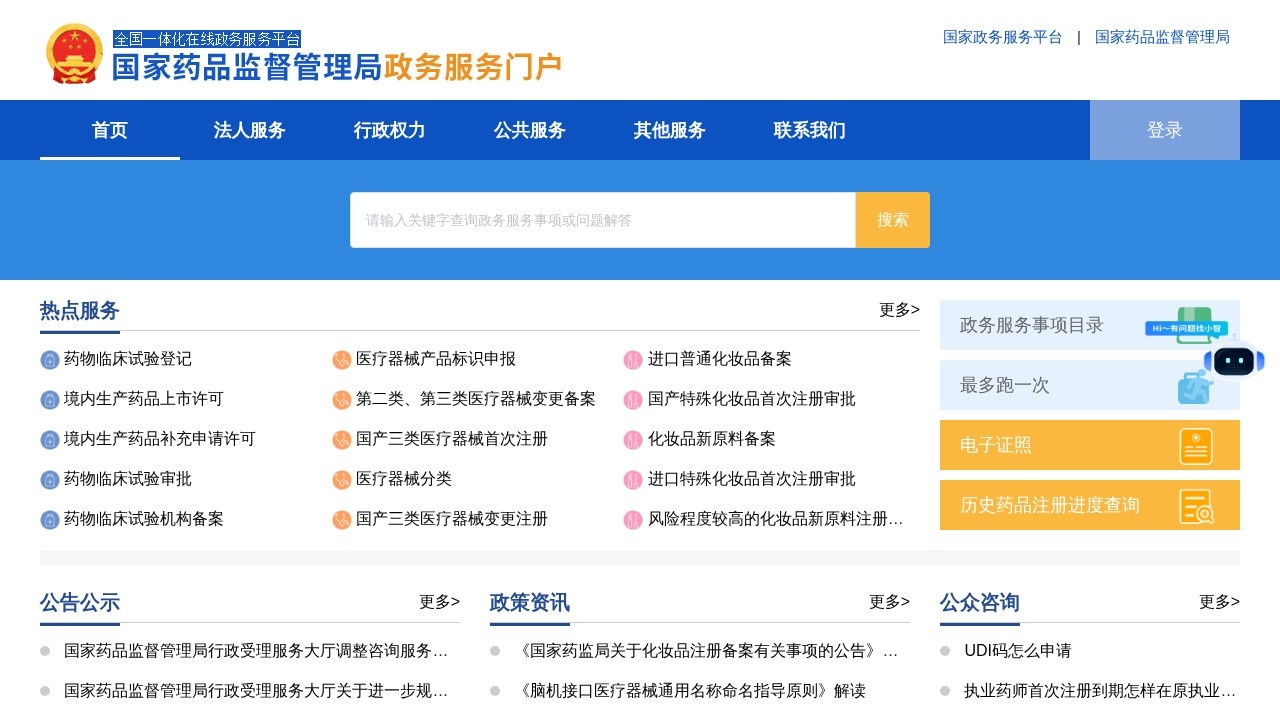Open question UDI码怎么申请

[x=1018, y=651]
